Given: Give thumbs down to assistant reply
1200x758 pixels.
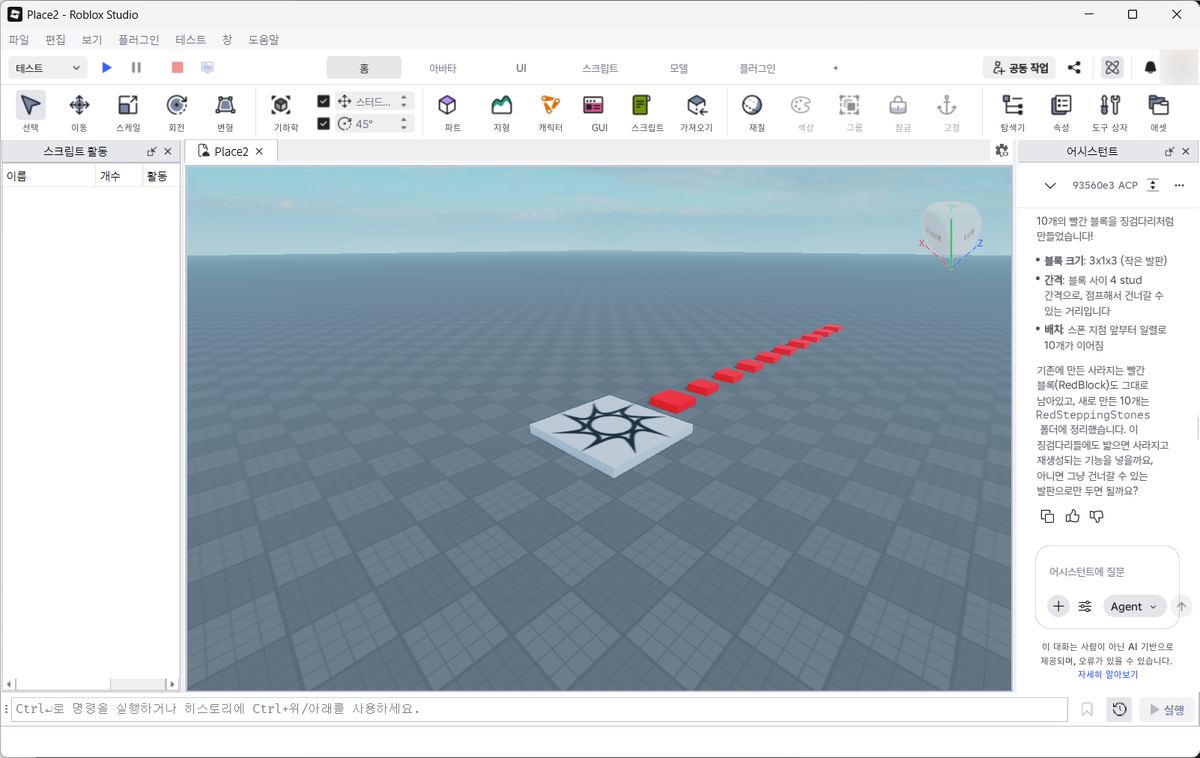Looking at the screenshot, I should coord(1097,516).
